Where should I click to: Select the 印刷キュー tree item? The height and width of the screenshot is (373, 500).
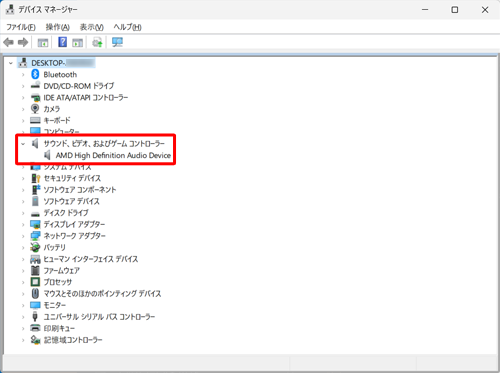tap(59, 328)
